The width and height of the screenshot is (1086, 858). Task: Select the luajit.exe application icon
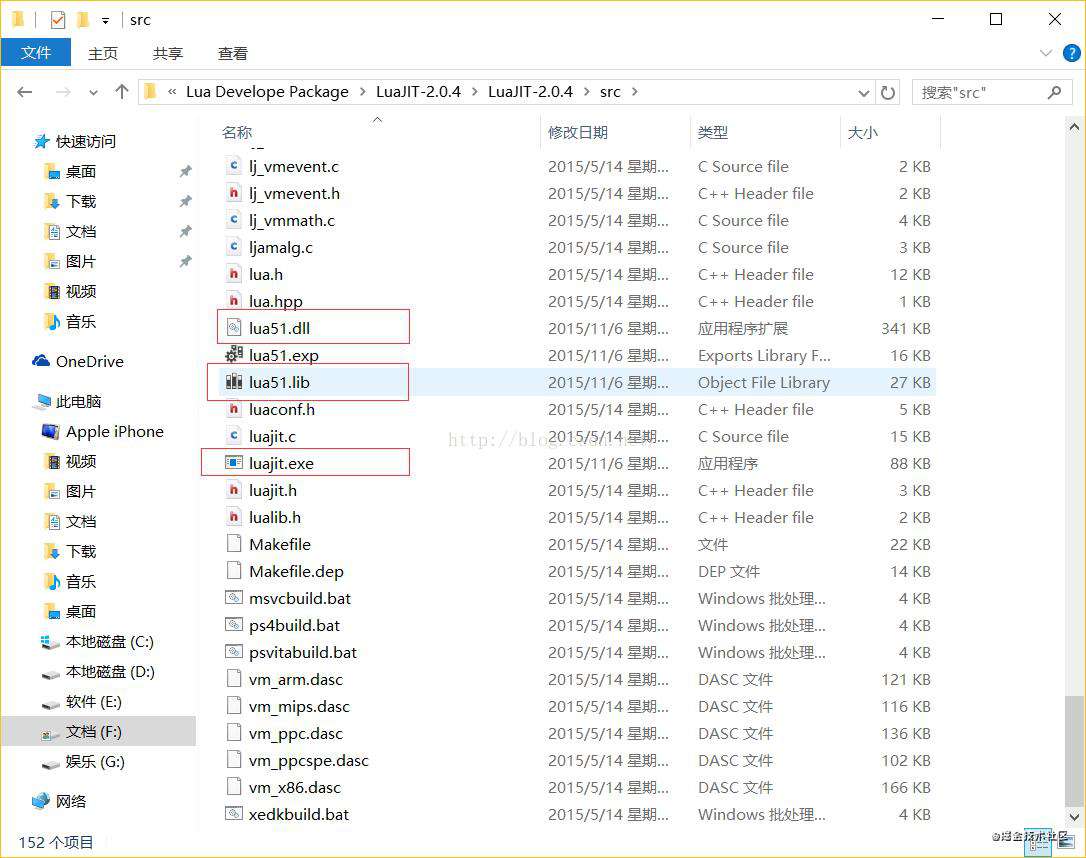pyautogui.click(x=234, y=463)
